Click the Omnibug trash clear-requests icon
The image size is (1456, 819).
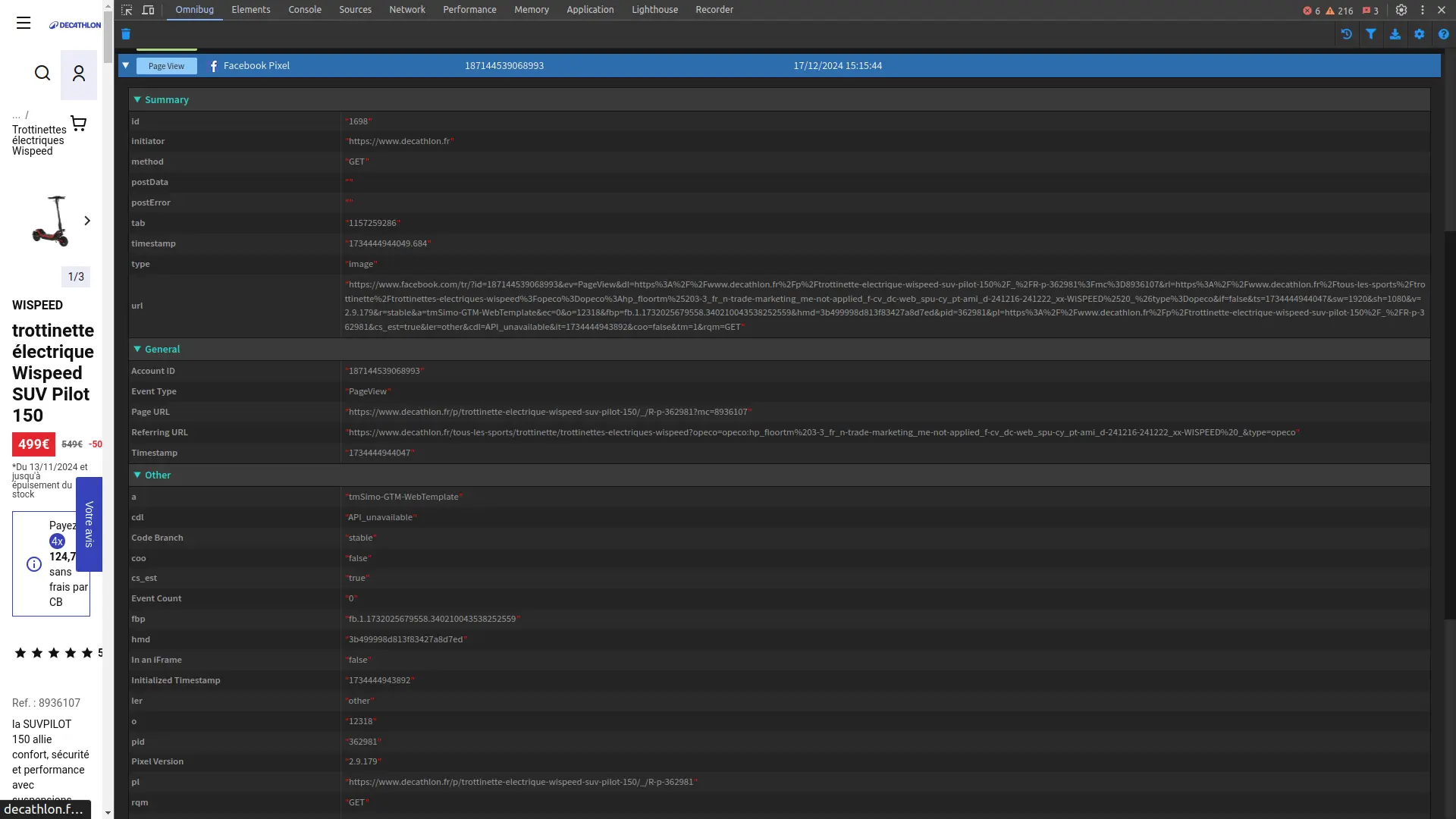click(126, 34)
